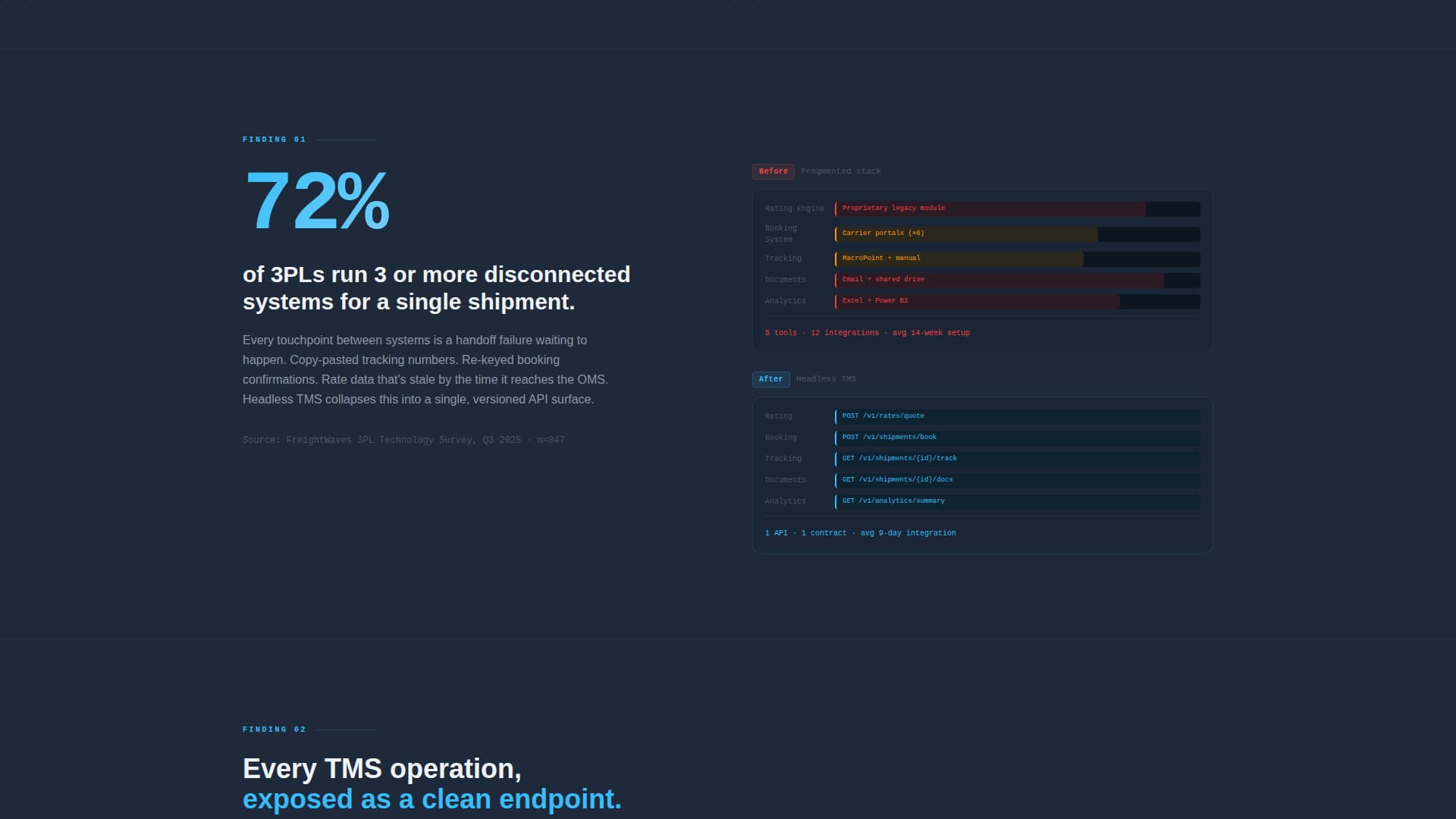Click the blue After badge
The height and width of the screenshot is (819, 1456).
(770, 379)
